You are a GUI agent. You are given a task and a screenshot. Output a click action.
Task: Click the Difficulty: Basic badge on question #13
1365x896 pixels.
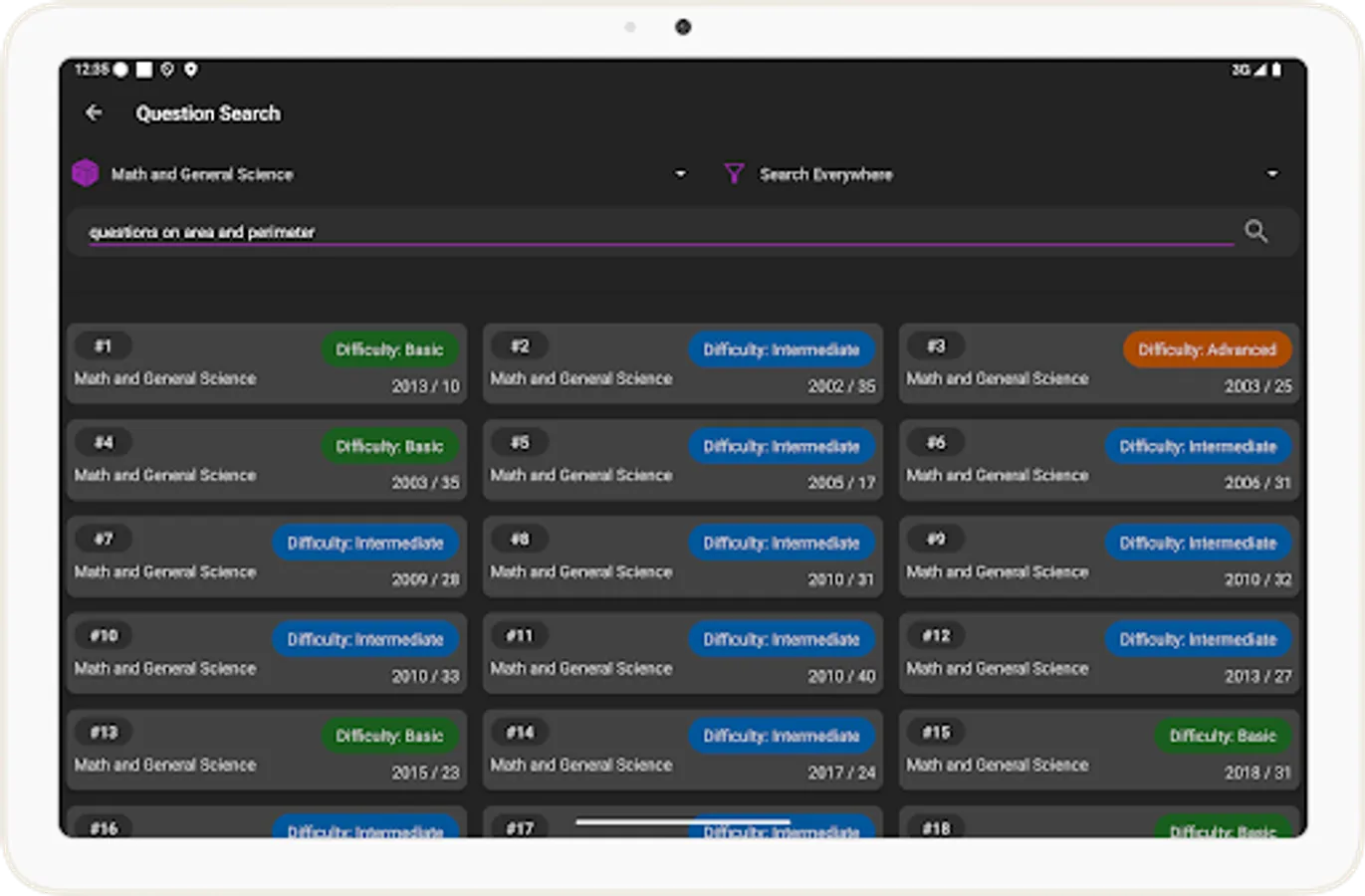tap(390, 737)
